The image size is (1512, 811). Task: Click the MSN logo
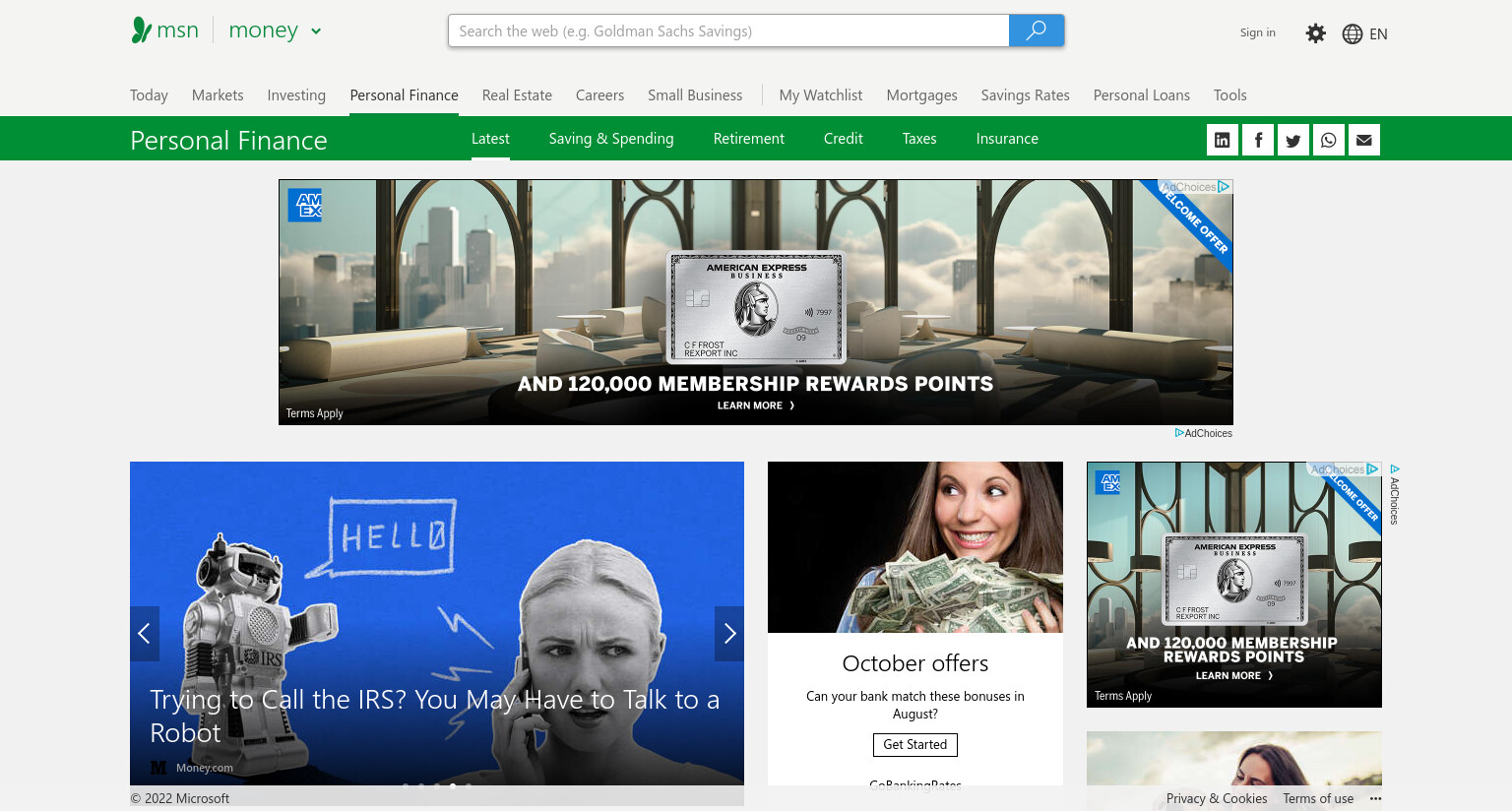pos(165,31)
